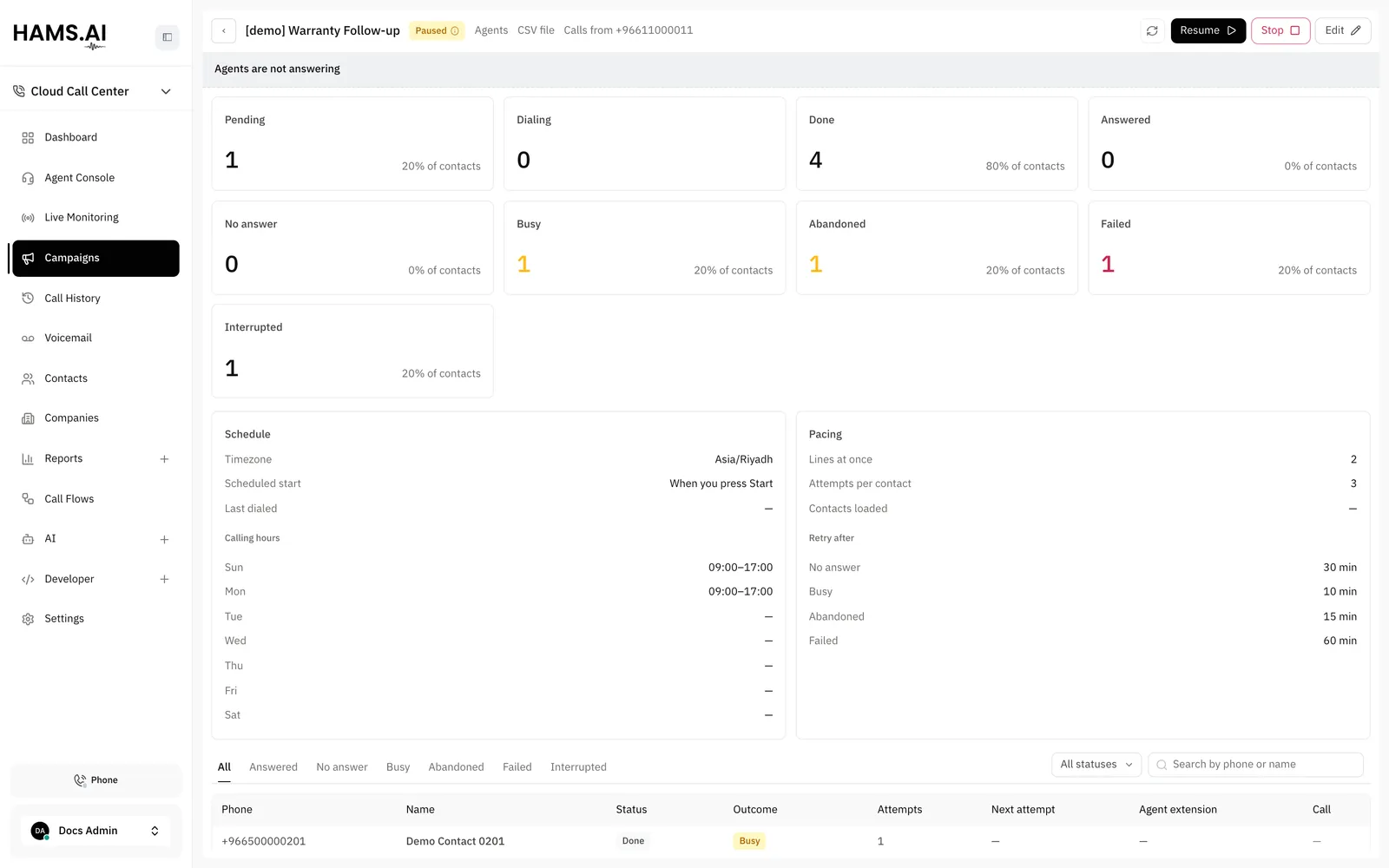
Task: Collapse the sidebar panel icon
Action: (167, 37)
